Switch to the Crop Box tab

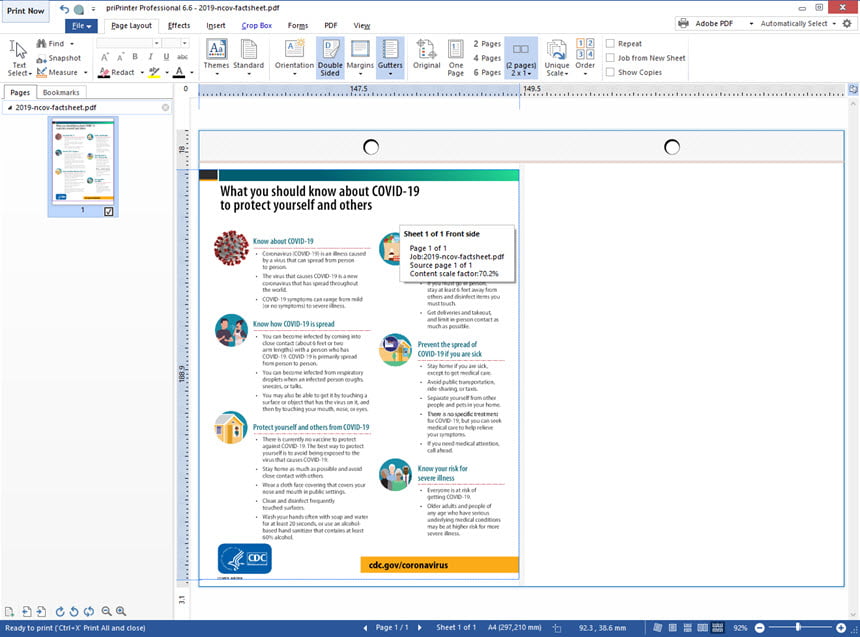(x=256, y=25)
